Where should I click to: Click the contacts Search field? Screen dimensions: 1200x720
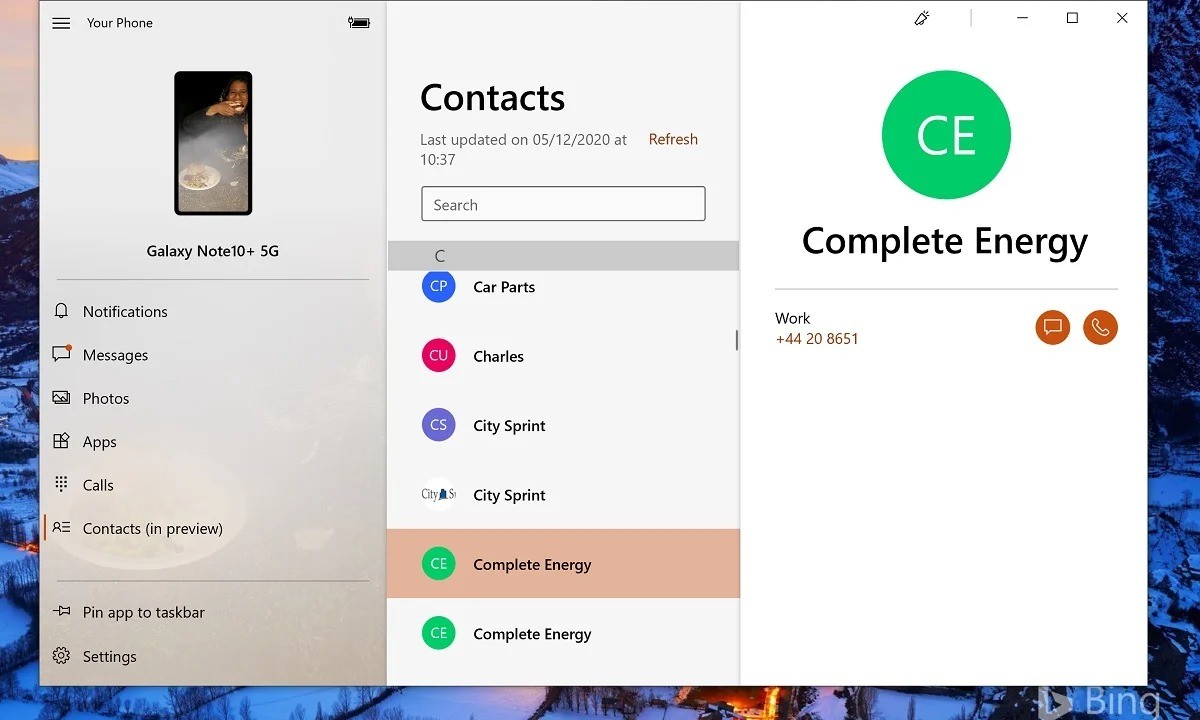point(563,204)
